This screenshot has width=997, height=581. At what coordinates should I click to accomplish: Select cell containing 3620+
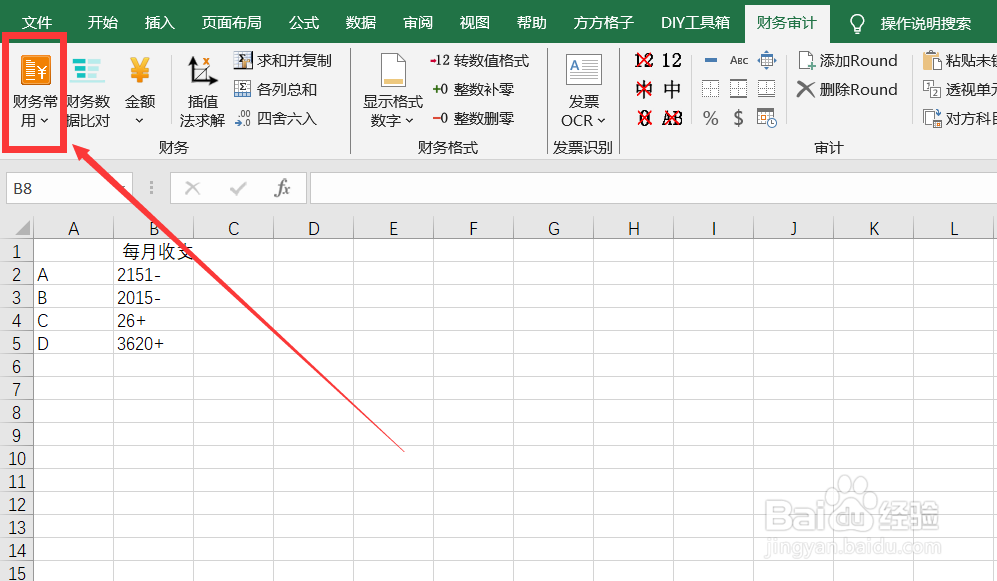pyautogui.click(x=154, y=343)
